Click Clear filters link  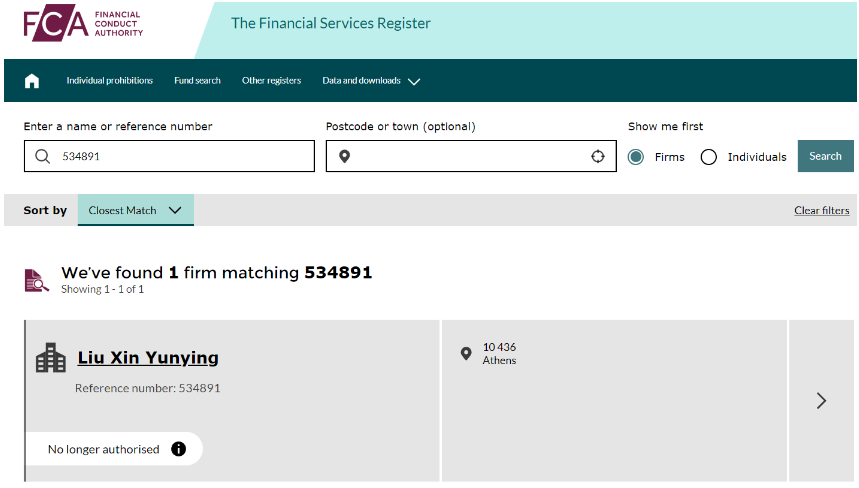(821, 210)
